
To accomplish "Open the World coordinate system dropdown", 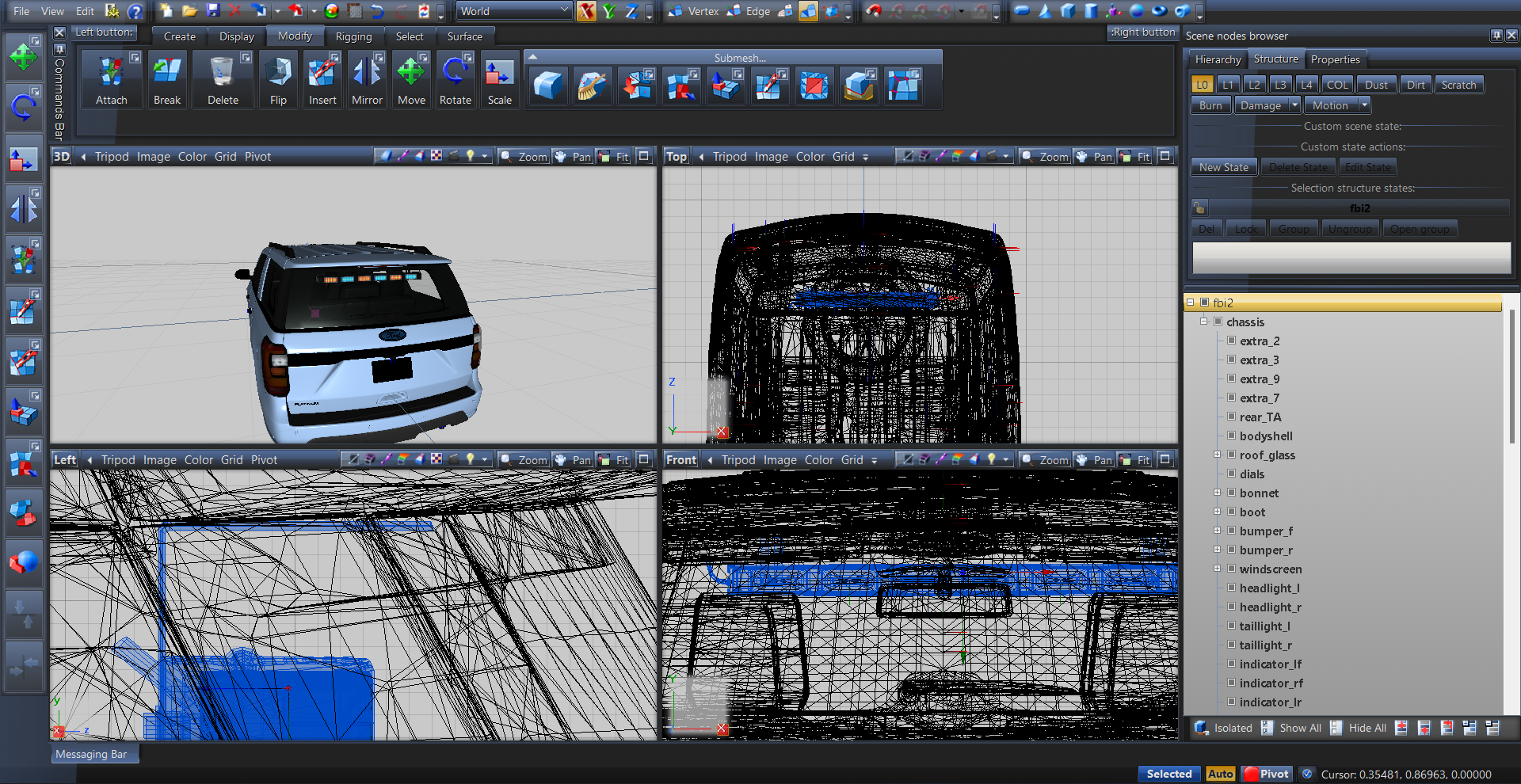I will point(514,11).
